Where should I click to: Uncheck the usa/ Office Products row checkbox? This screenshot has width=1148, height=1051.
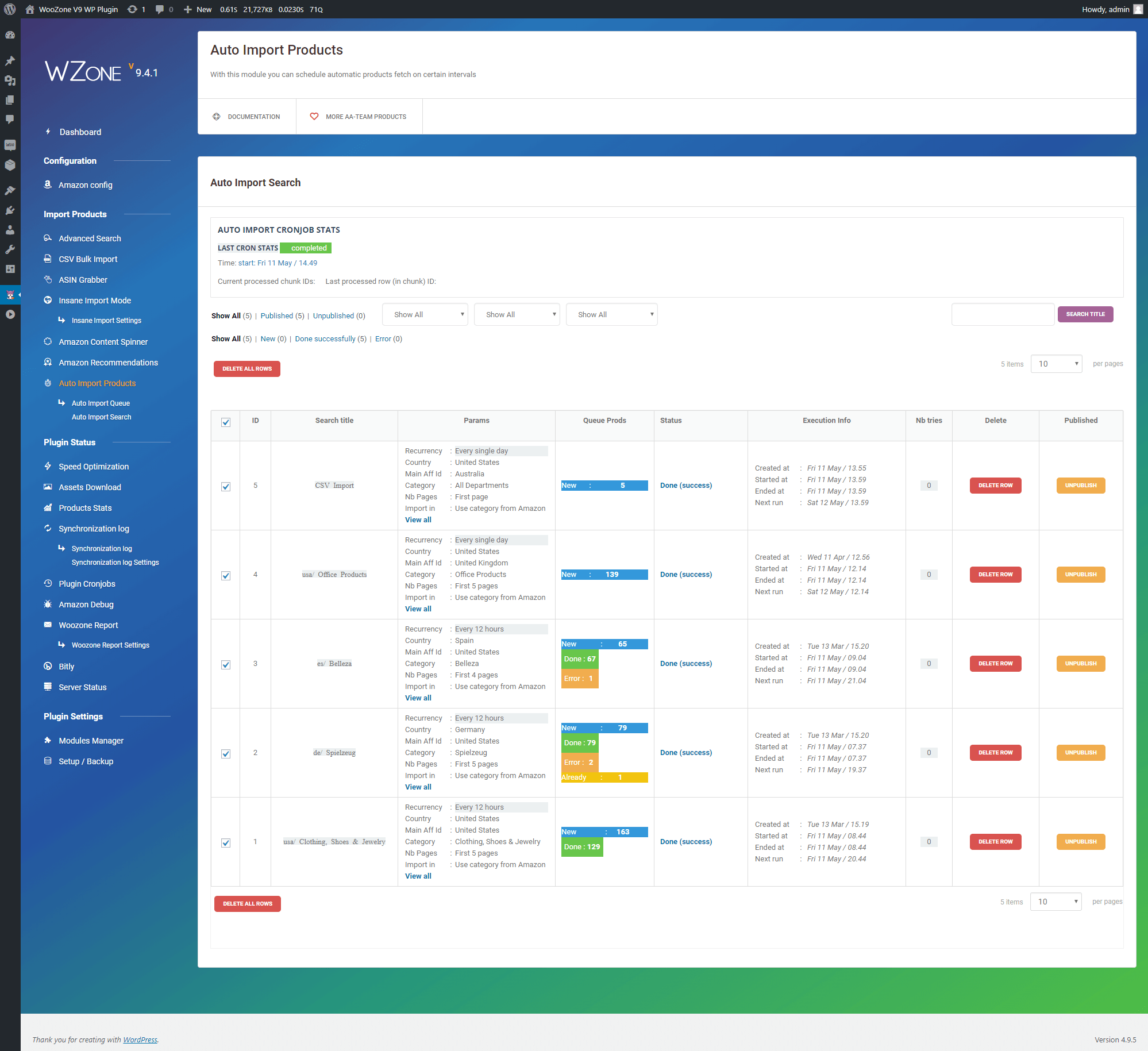tap(226, 576)
